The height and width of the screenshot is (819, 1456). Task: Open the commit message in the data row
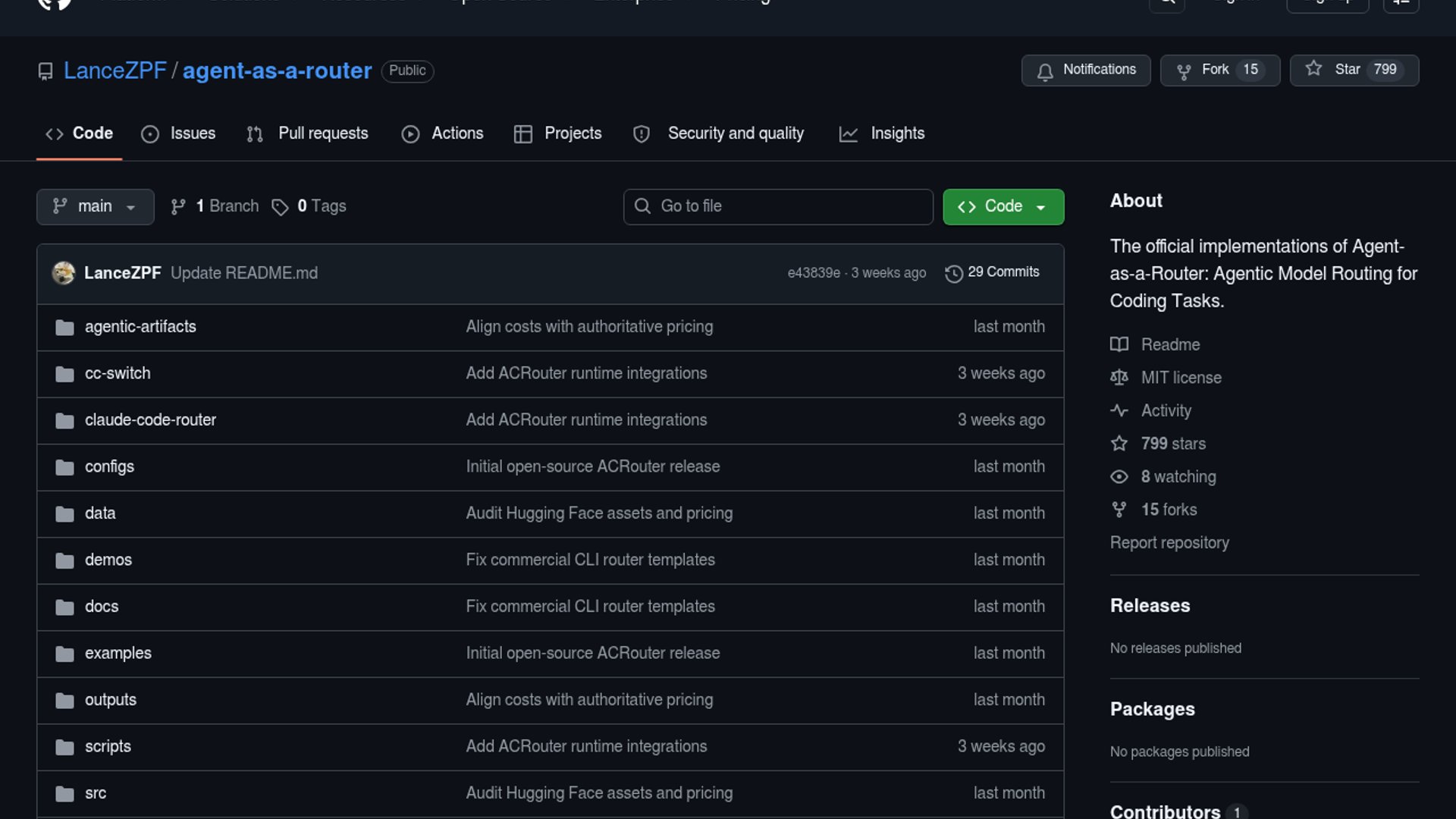pos(599,513)
